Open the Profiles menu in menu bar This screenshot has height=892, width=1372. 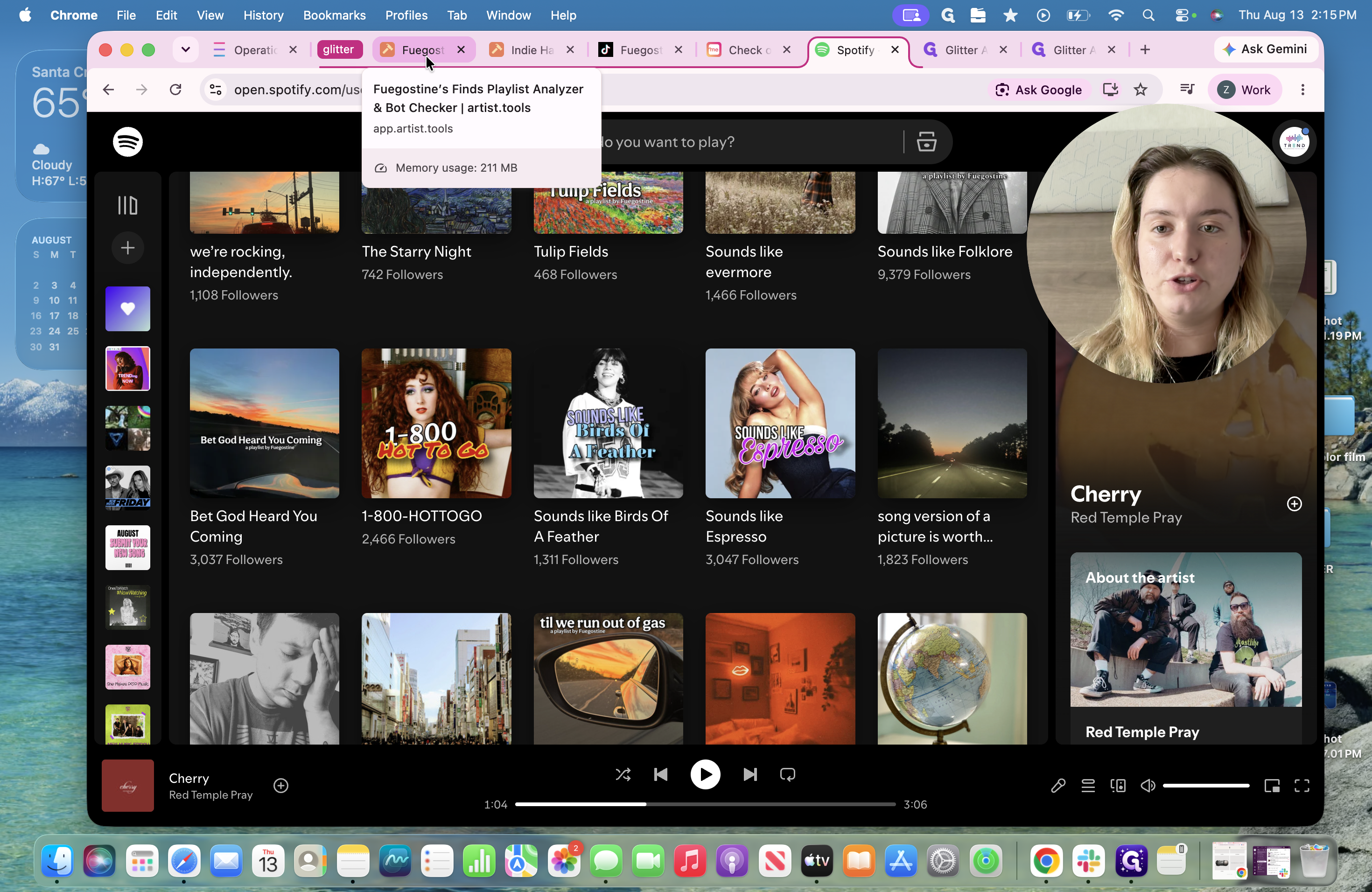click(406, 15)
